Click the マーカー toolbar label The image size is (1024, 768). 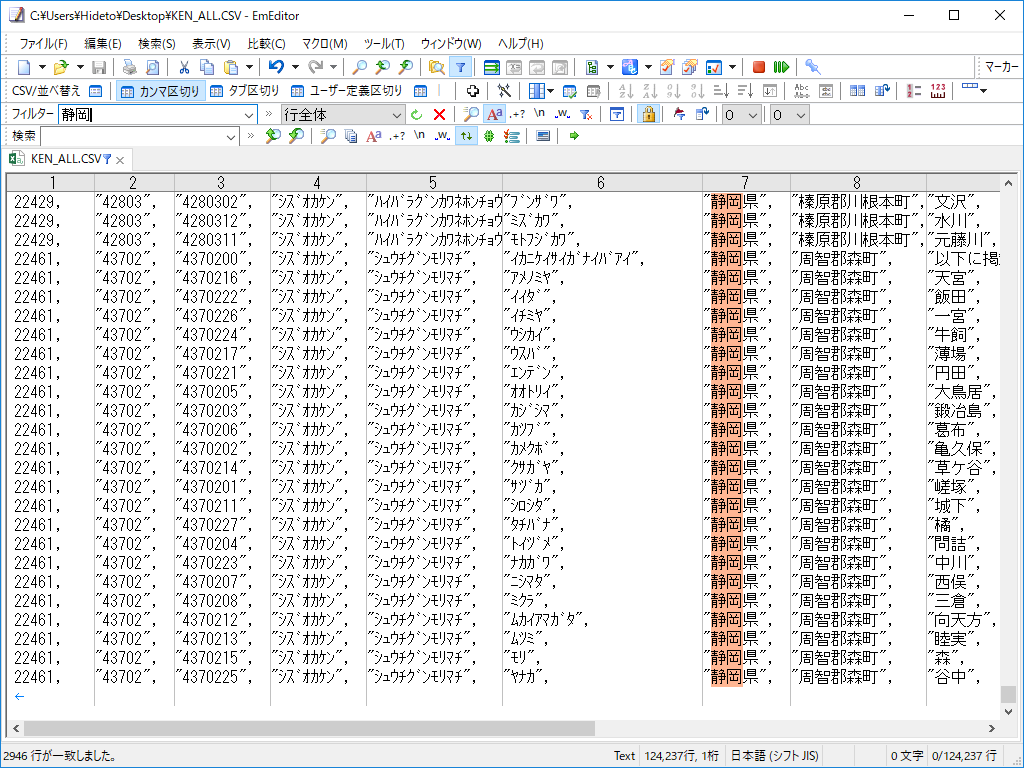pyautogui.click(x=1001, y=67)
